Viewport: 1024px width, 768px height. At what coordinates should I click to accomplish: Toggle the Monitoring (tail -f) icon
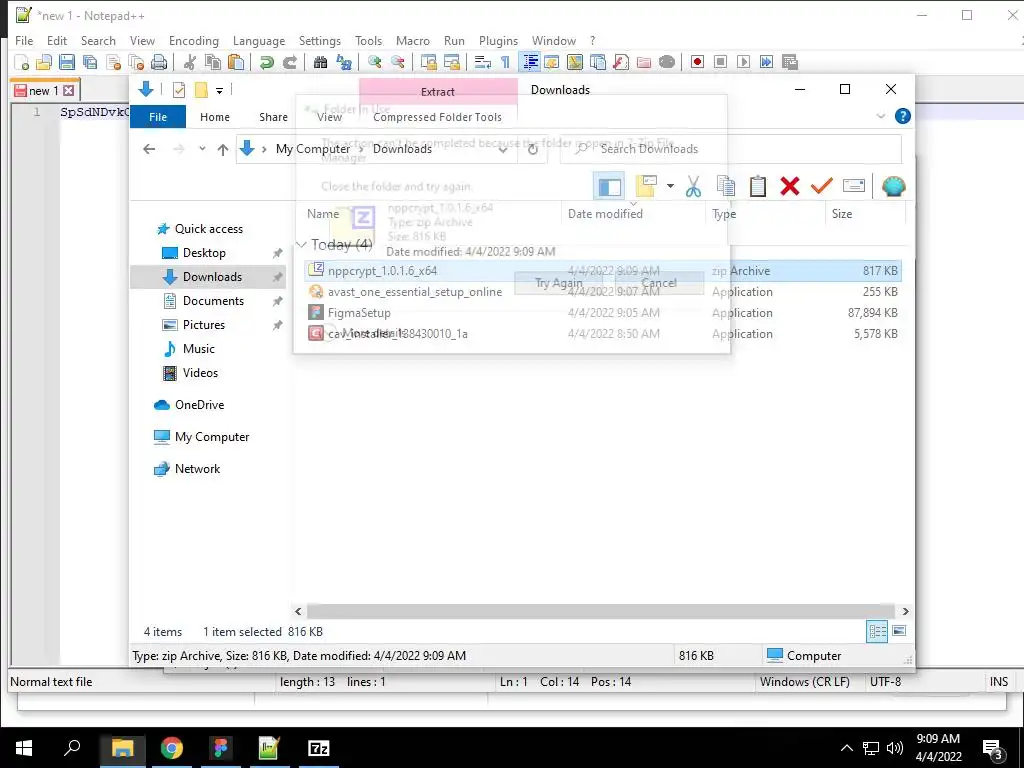point(667,62)
